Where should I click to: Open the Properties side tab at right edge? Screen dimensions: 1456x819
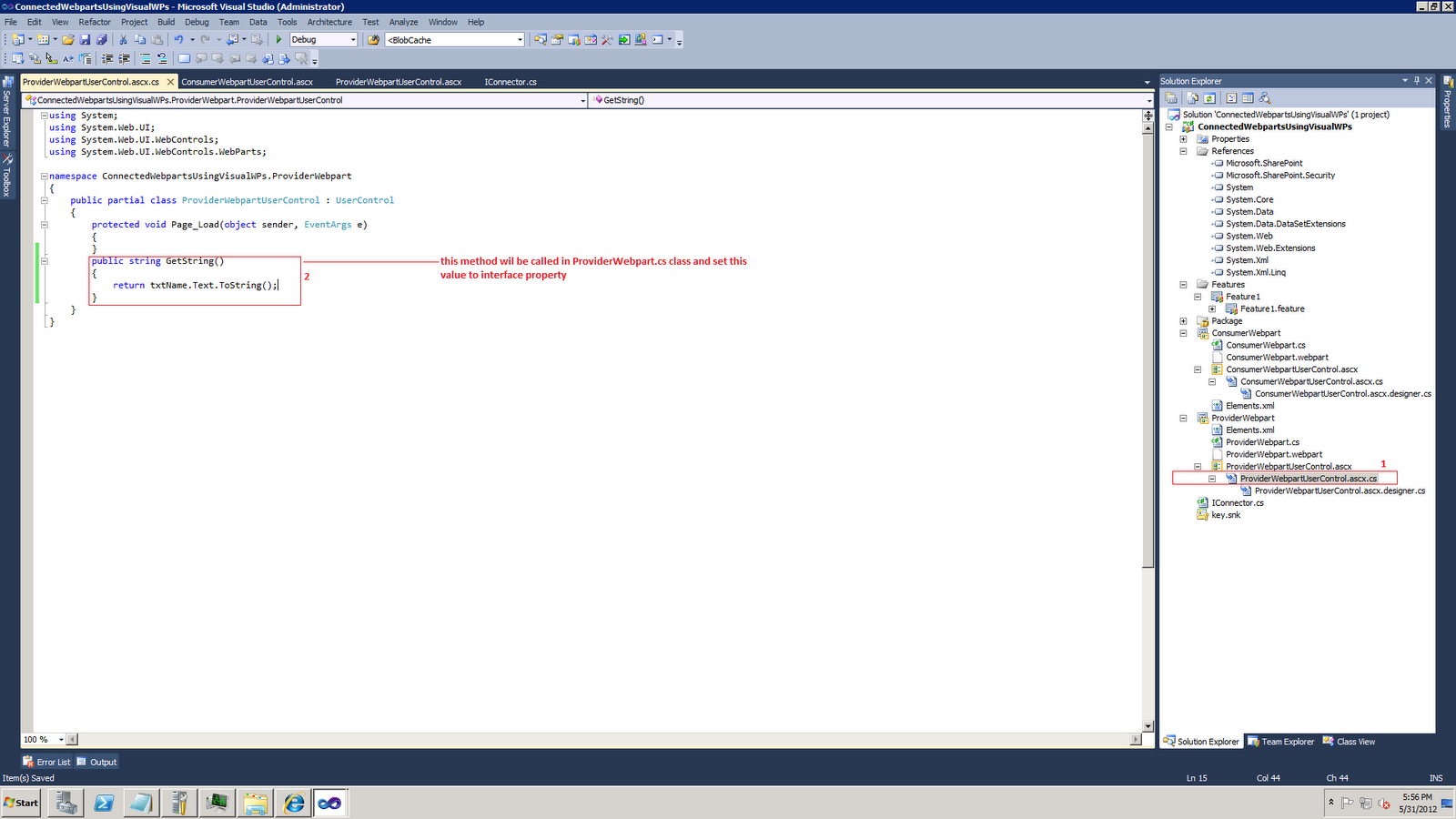(1447, 102)
